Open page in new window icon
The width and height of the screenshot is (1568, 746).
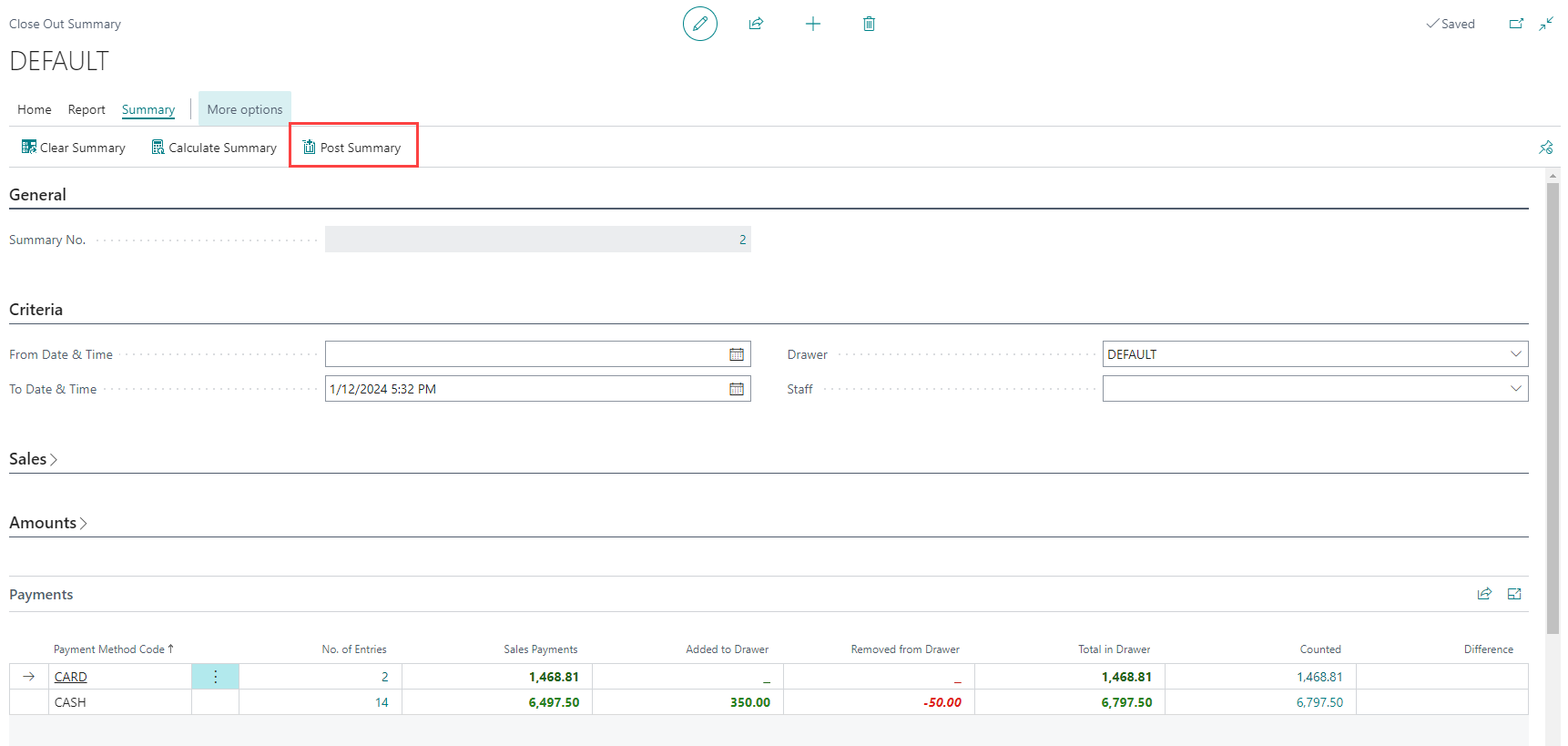pyautogui.click(x=1516, y=24)
